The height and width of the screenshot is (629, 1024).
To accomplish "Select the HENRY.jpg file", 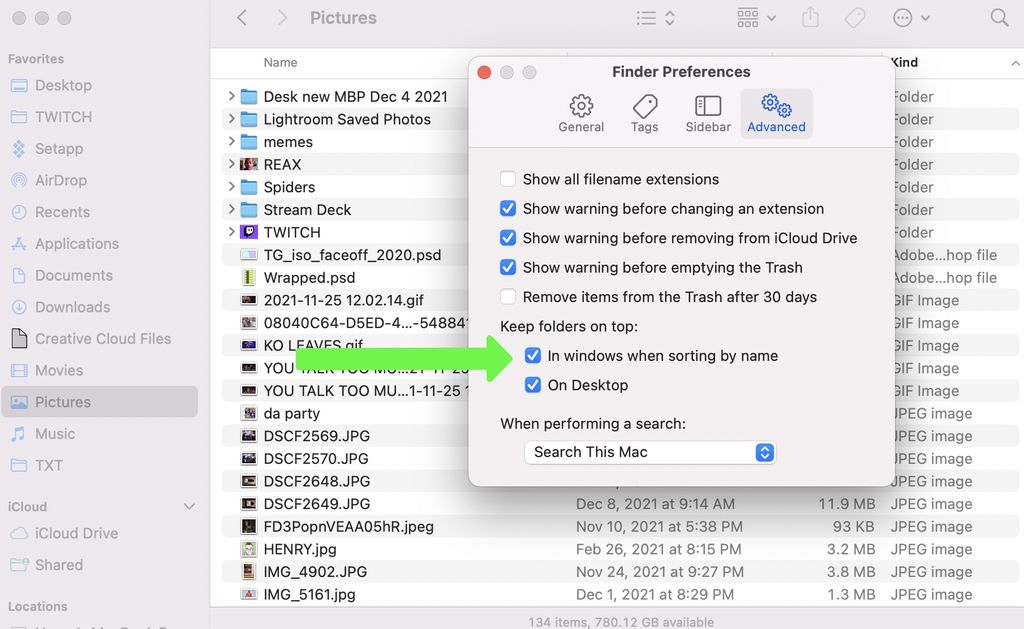I will pos(300,549).
